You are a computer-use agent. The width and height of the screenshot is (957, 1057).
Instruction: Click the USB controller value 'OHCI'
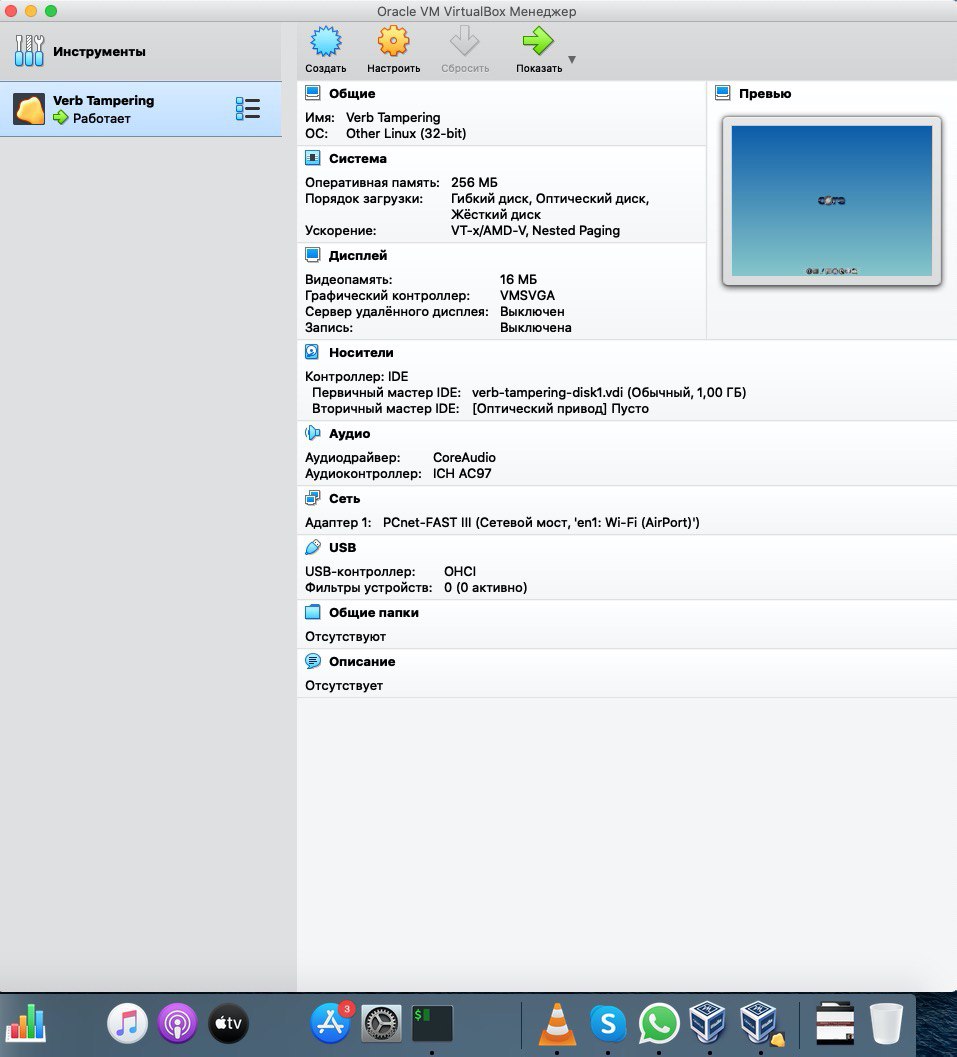pos(460,571)
